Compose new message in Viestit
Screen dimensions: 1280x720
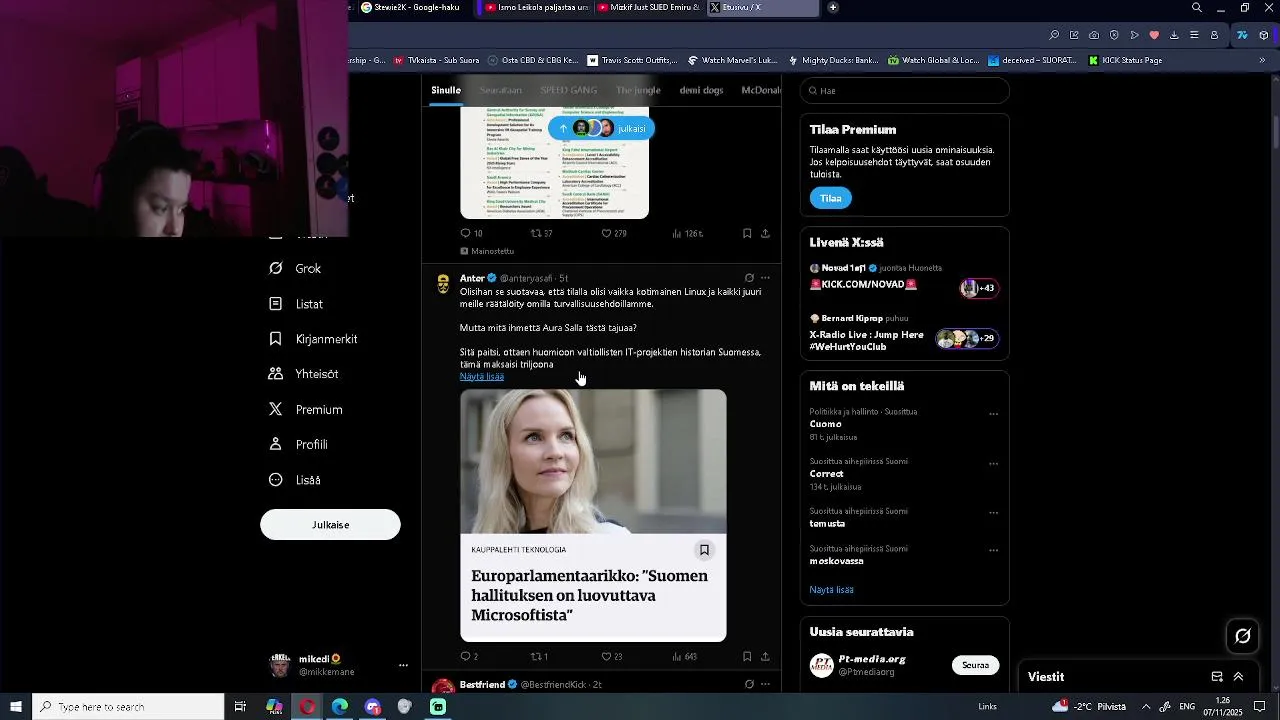point(1217,677)
